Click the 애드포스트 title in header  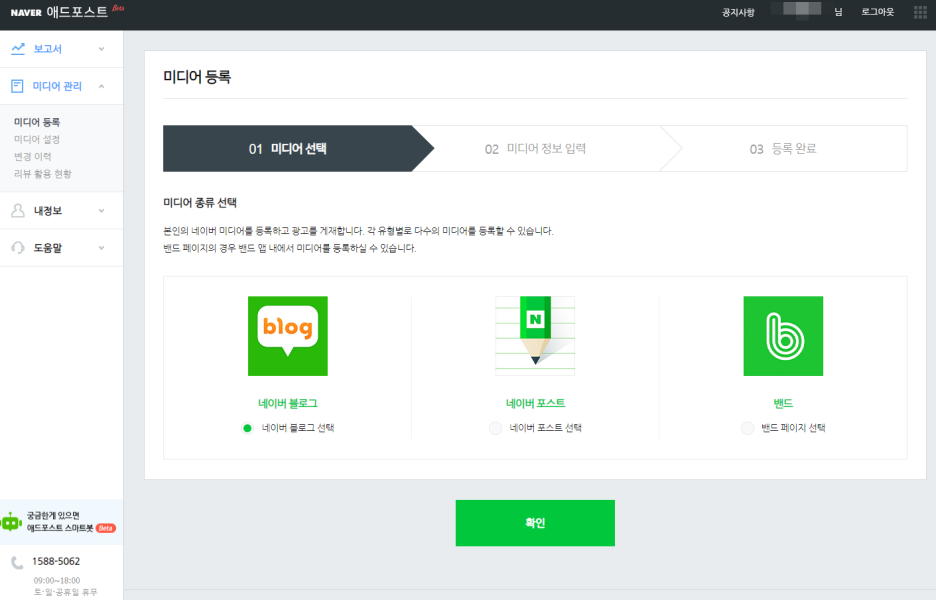tap(77, 12)
